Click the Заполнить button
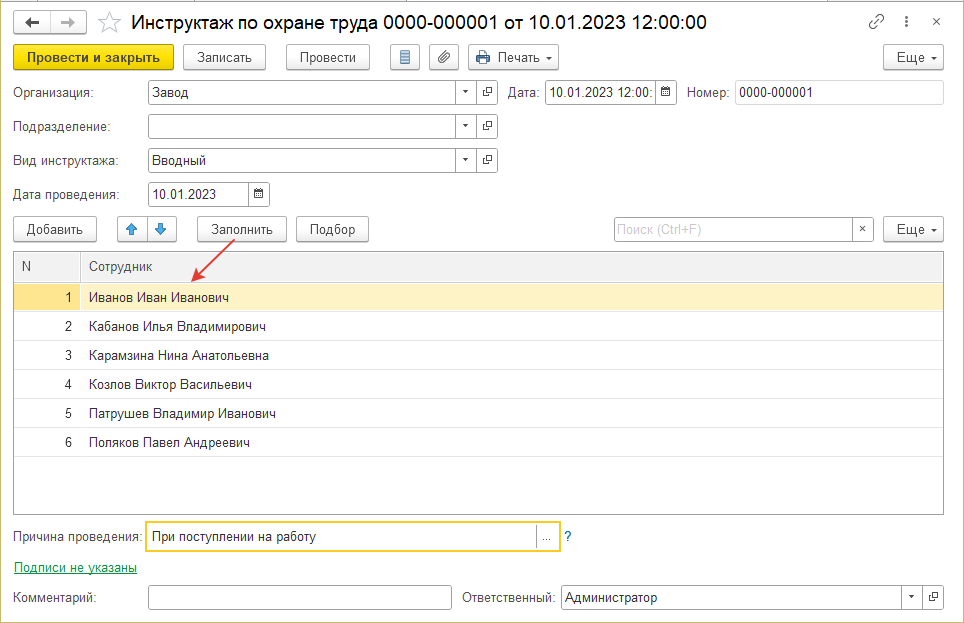This screenshot has width=964, height=623. (242, 229)
